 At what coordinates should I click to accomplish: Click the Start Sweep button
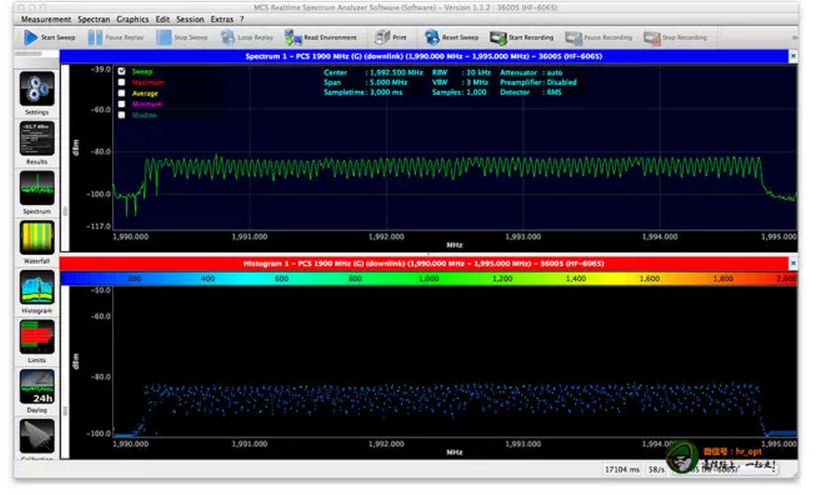click(x=48, y=37)
